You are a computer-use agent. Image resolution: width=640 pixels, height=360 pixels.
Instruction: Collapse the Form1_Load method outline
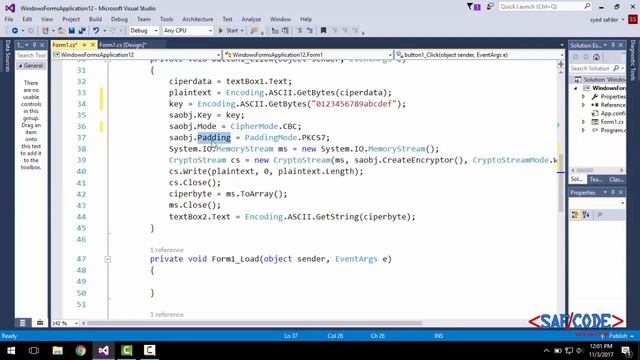coord(107,259)
